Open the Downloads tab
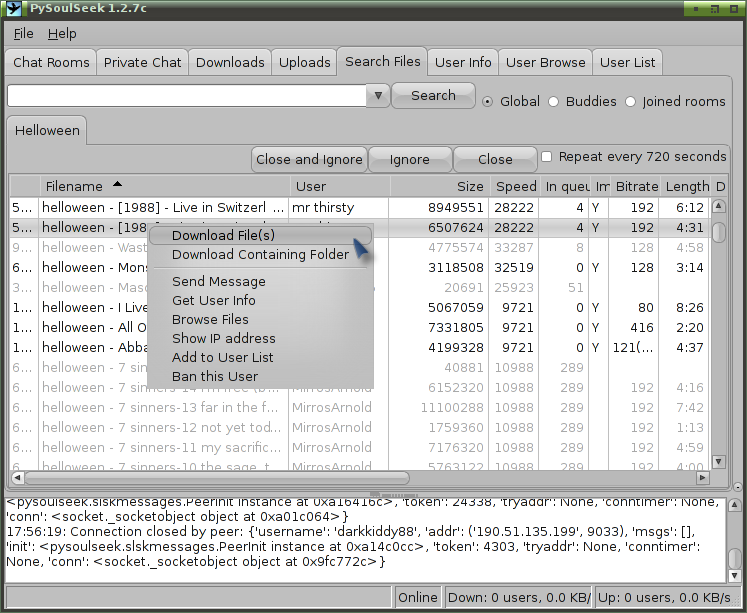Screen dimensions: 747x613 [230, 62]
